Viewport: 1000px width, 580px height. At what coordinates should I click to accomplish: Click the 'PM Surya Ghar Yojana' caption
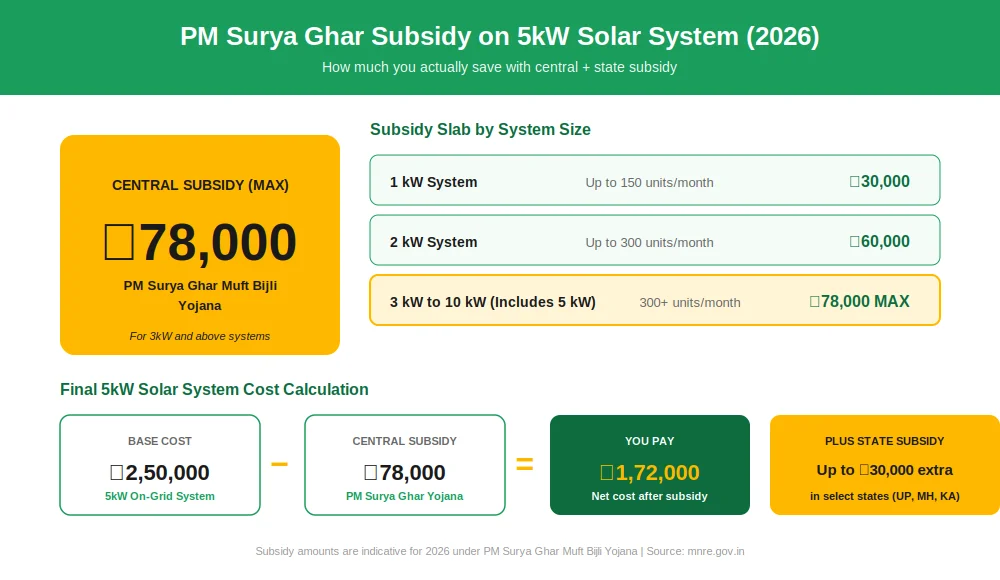click(x=404, y=496)
